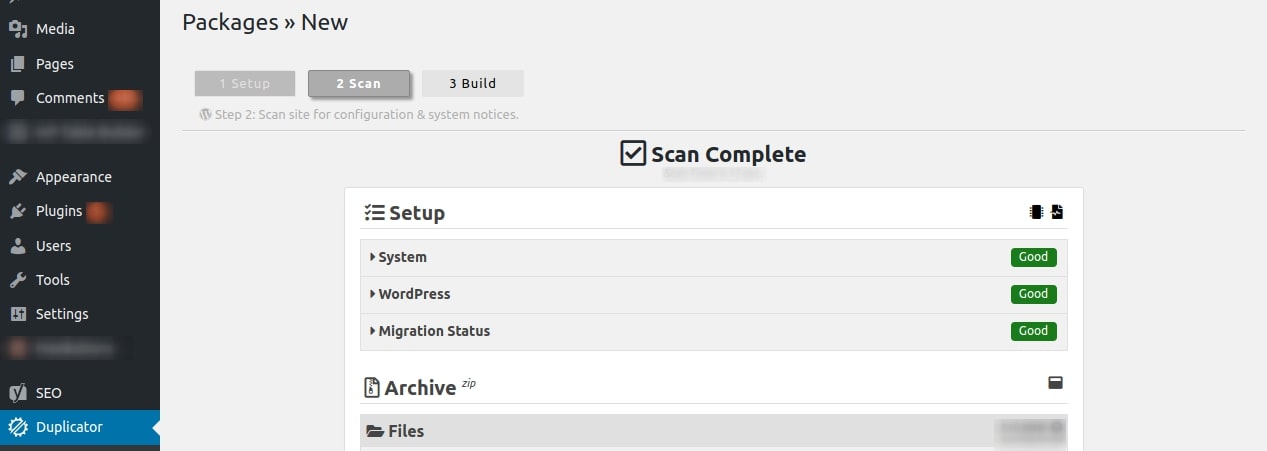Click the Users person icon
Screen dimensions: 1267x451
[x=17, y=245]
